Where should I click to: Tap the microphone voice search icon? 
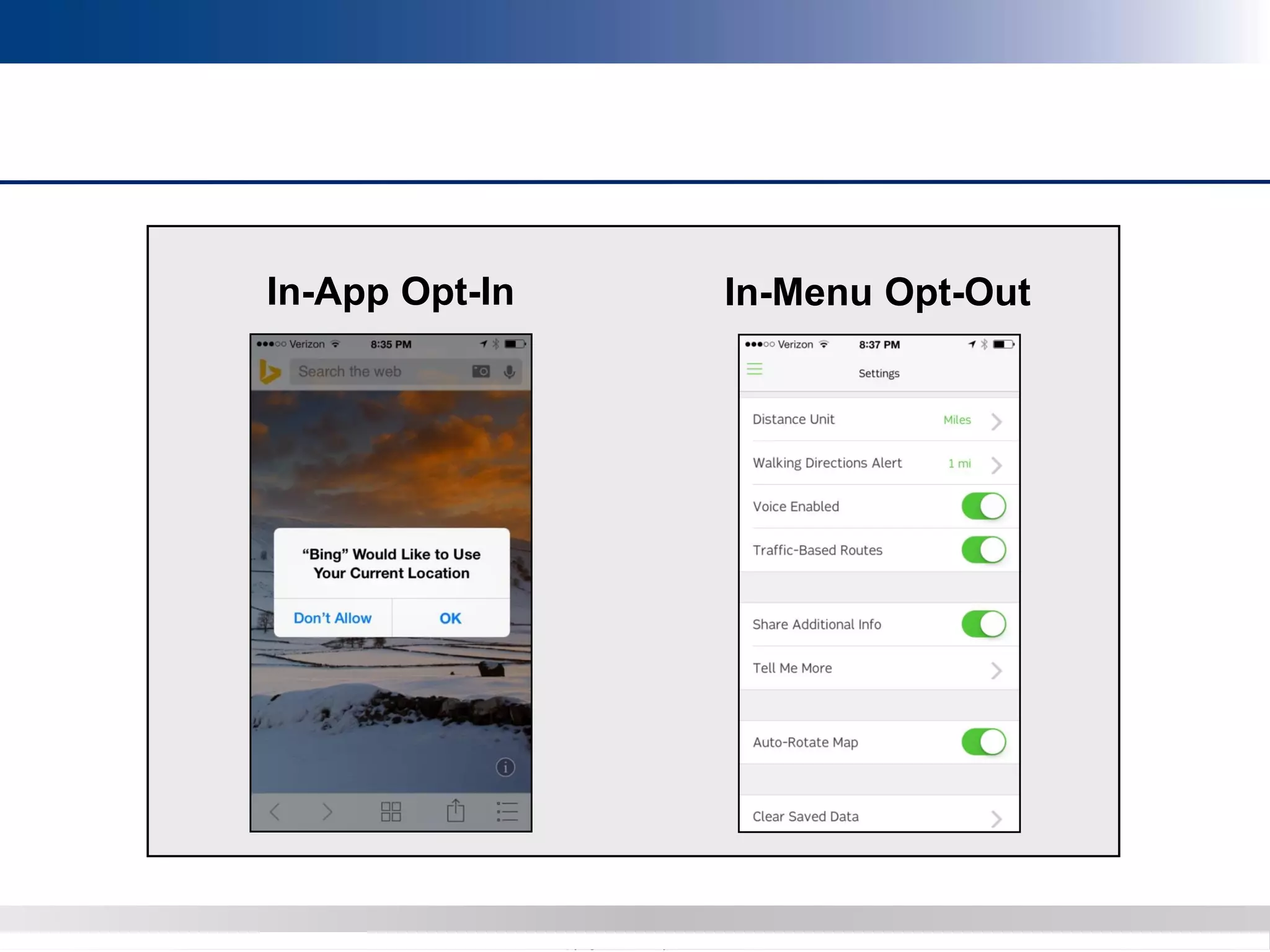pyautogui.click(x=509, y=372)
